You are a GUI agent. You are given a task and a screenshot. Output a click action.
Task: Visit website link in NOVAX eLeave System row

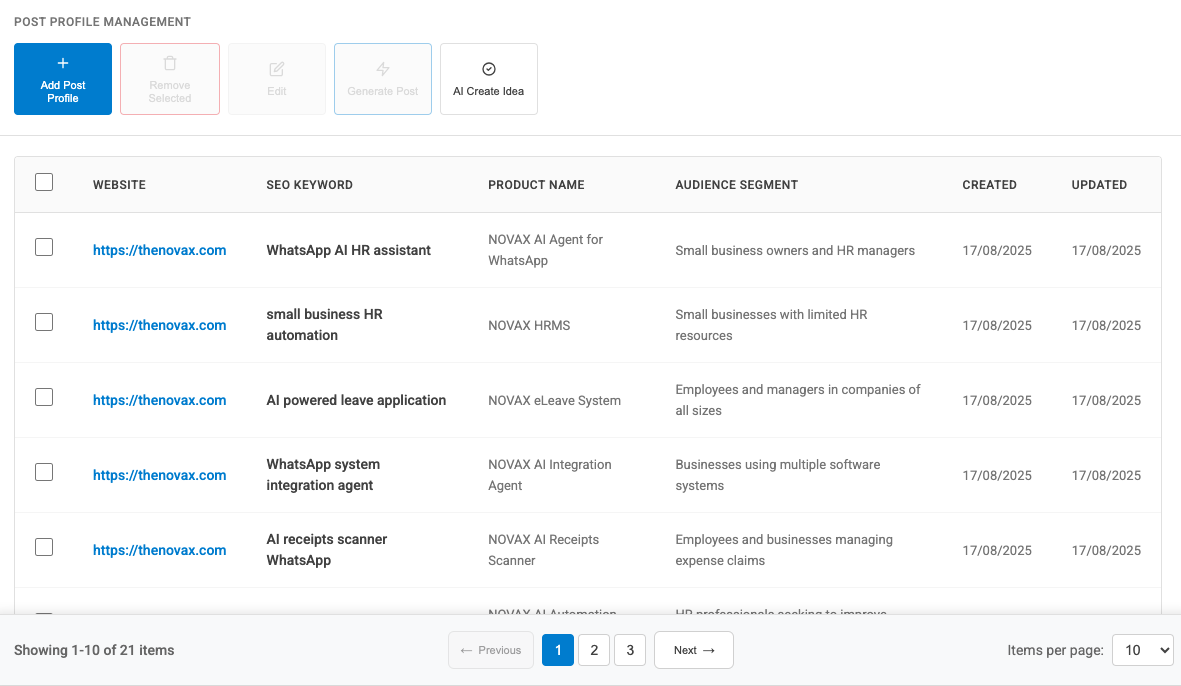(x=160, y=400)
